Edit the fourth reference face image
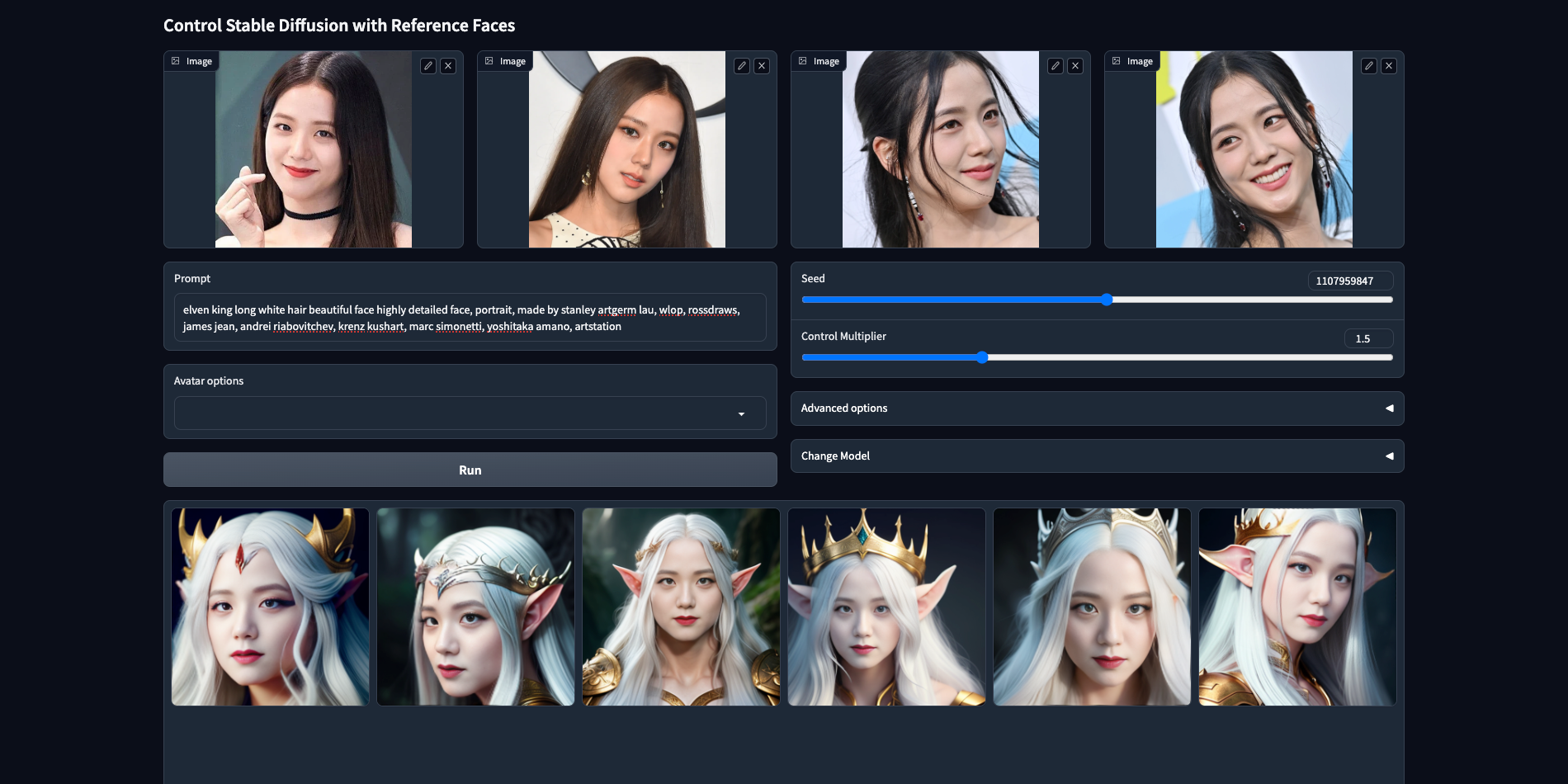The width and height of the screenshot is (1568, 784). point(1369,66)
